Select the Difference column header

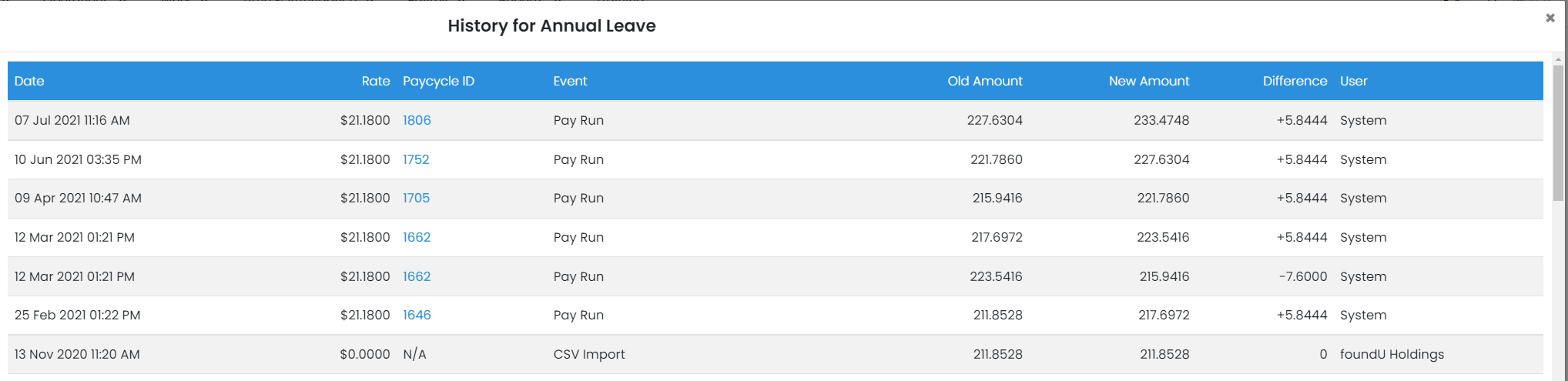pyautogui.click(x=1295, y=81)
